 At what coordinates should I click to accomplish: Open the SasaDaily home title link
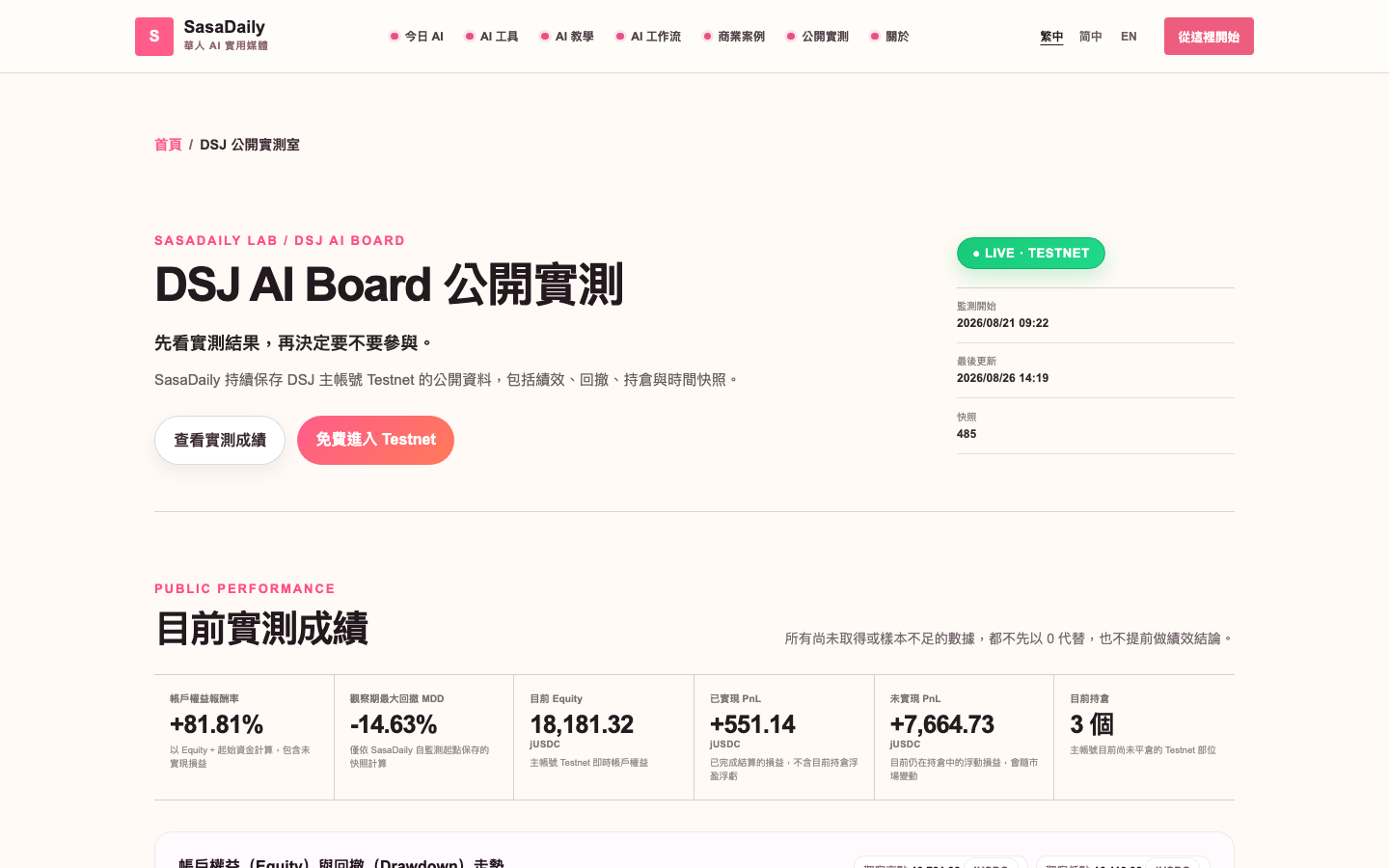click(x=224, y=27)
